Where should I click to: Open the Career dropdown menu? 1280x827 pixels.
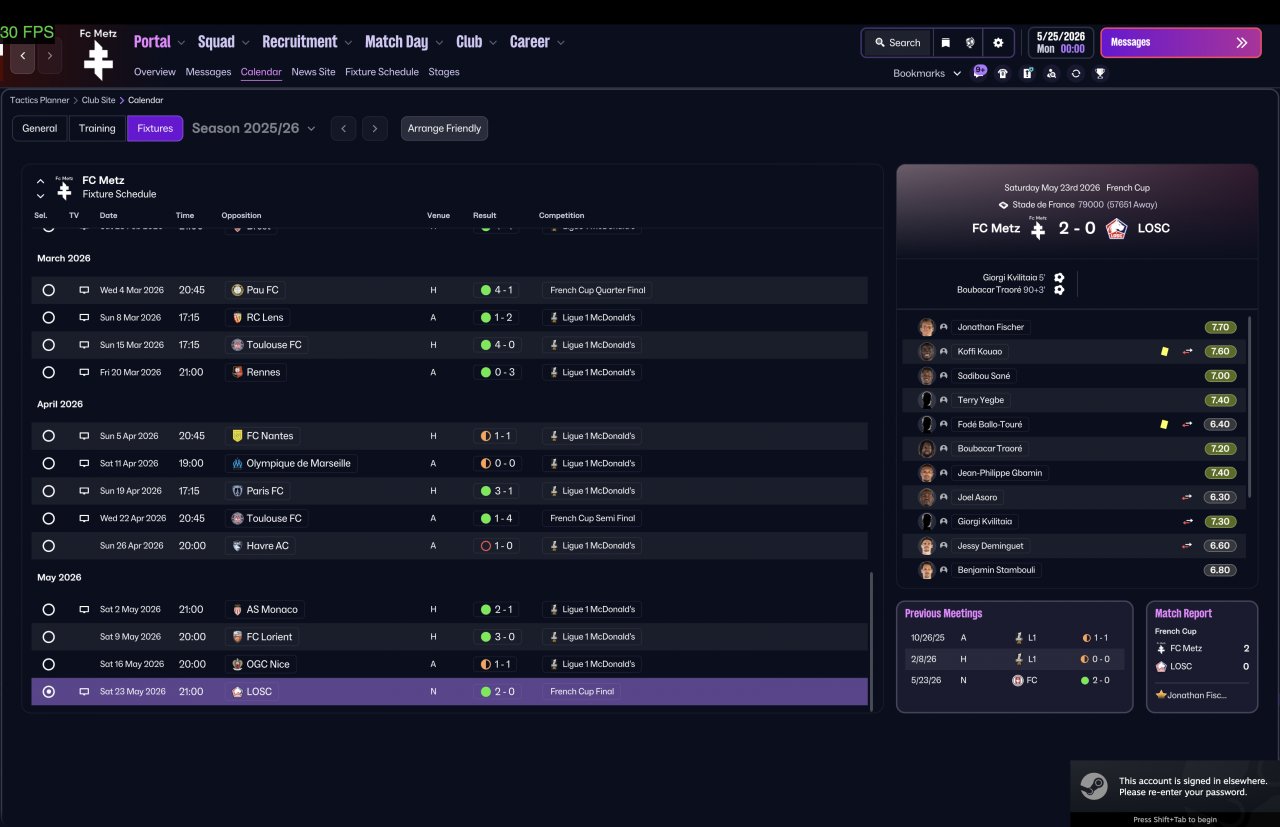[537, 42]
